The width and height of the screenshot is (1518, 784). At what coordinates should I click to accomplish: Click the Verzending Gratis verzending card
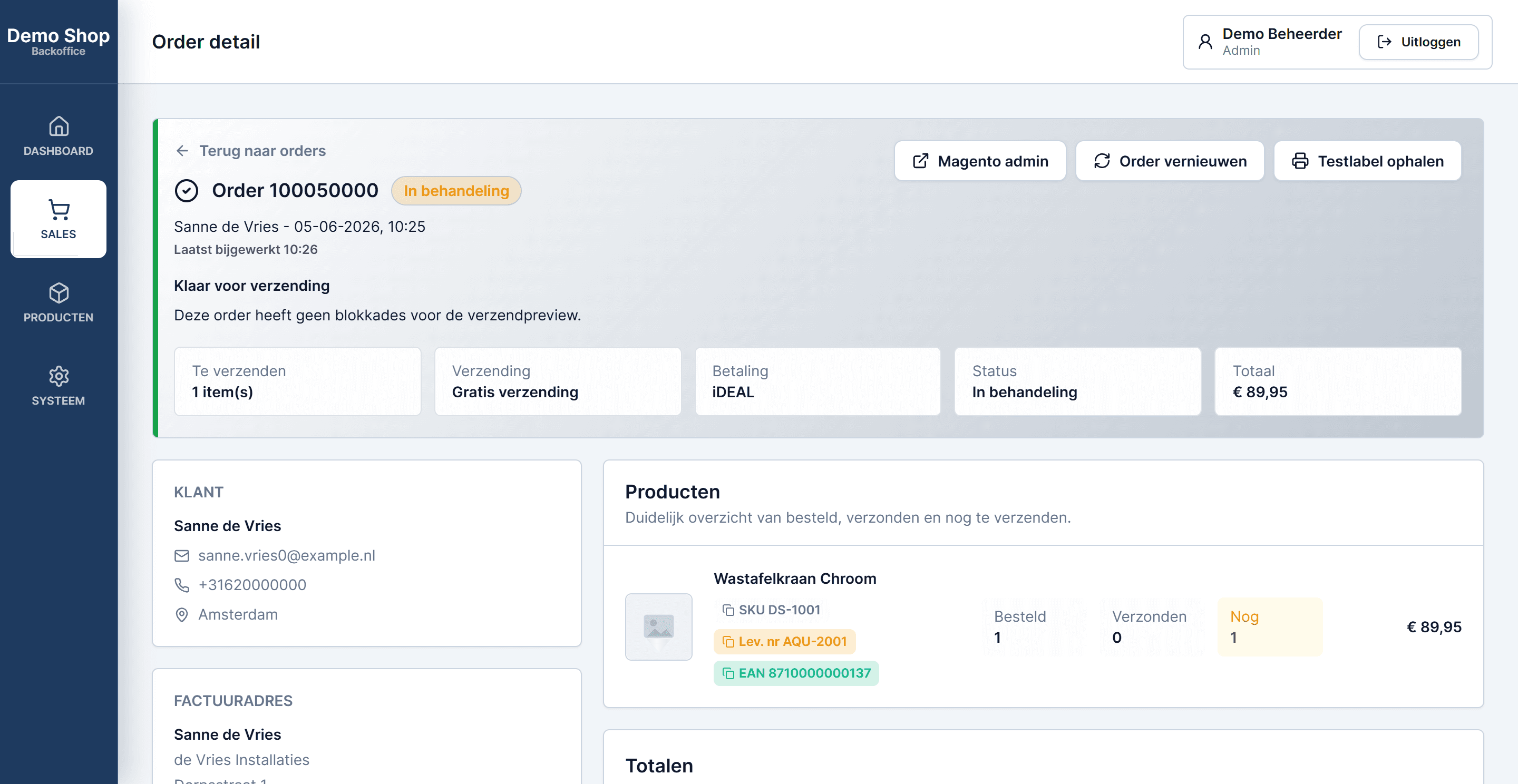[x=558, y=381]
